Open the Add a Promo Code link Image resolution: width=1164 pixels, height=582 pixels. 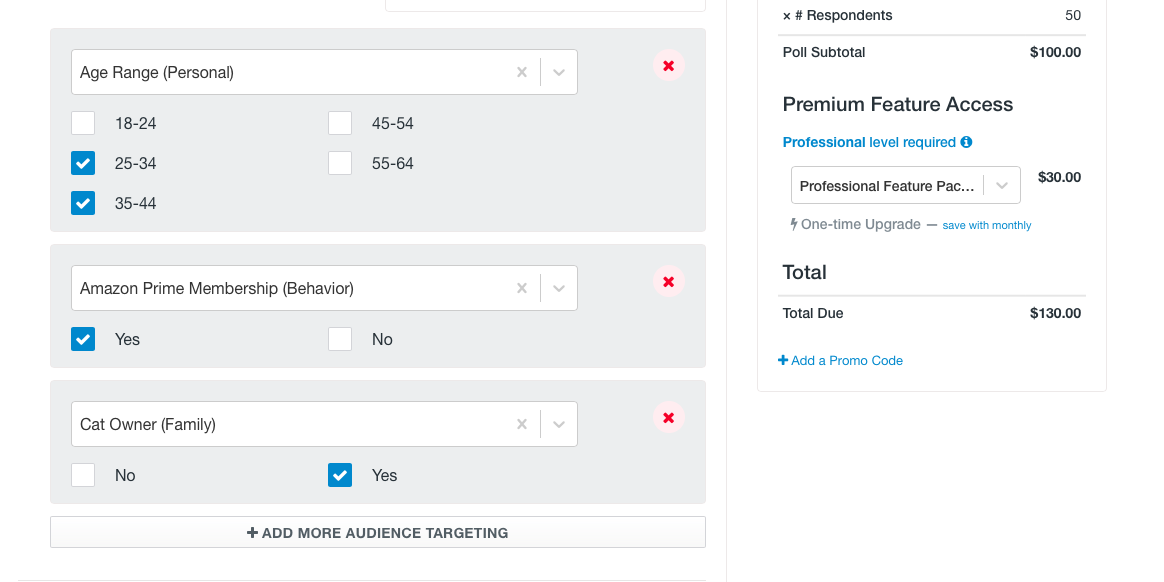click(840, 360)
